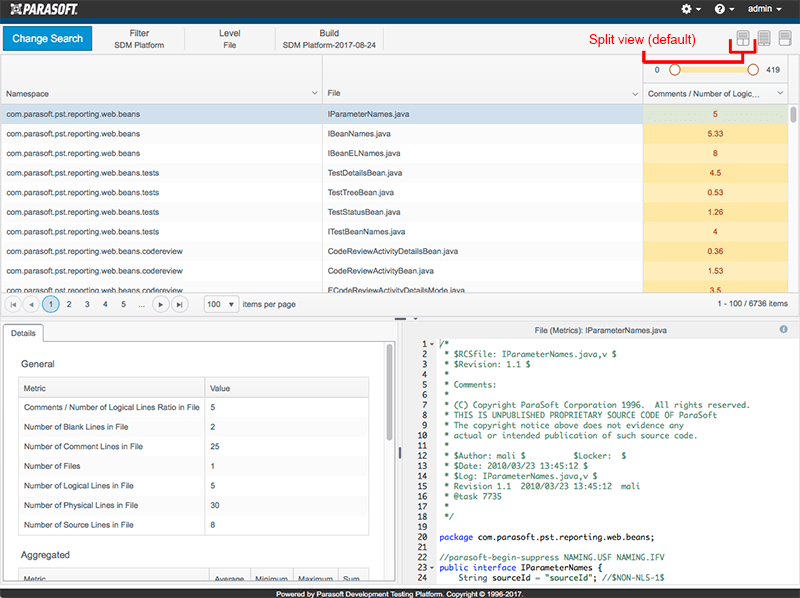Go to page 4
This screenshot has width=800, height=598.
click(105, 305)
